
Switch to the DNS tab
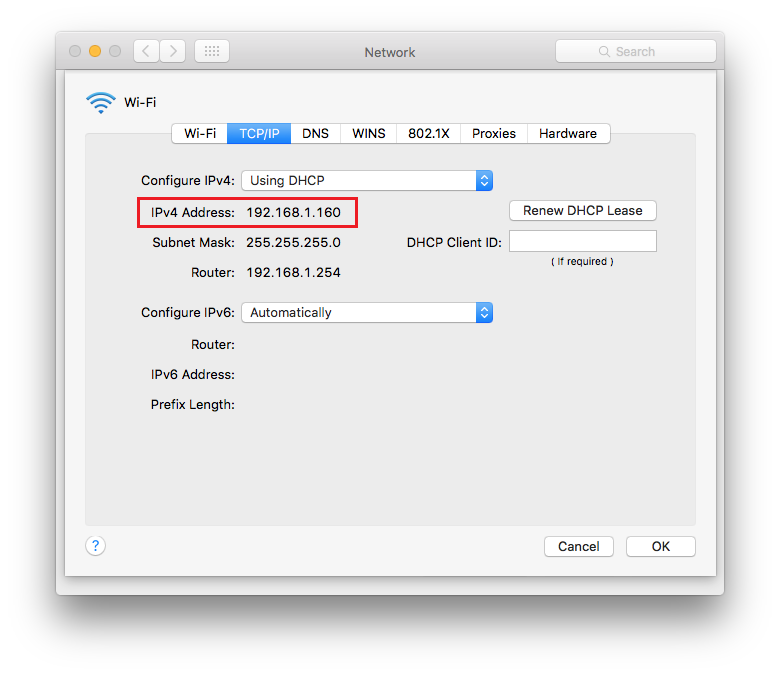[x=315, y=134]
